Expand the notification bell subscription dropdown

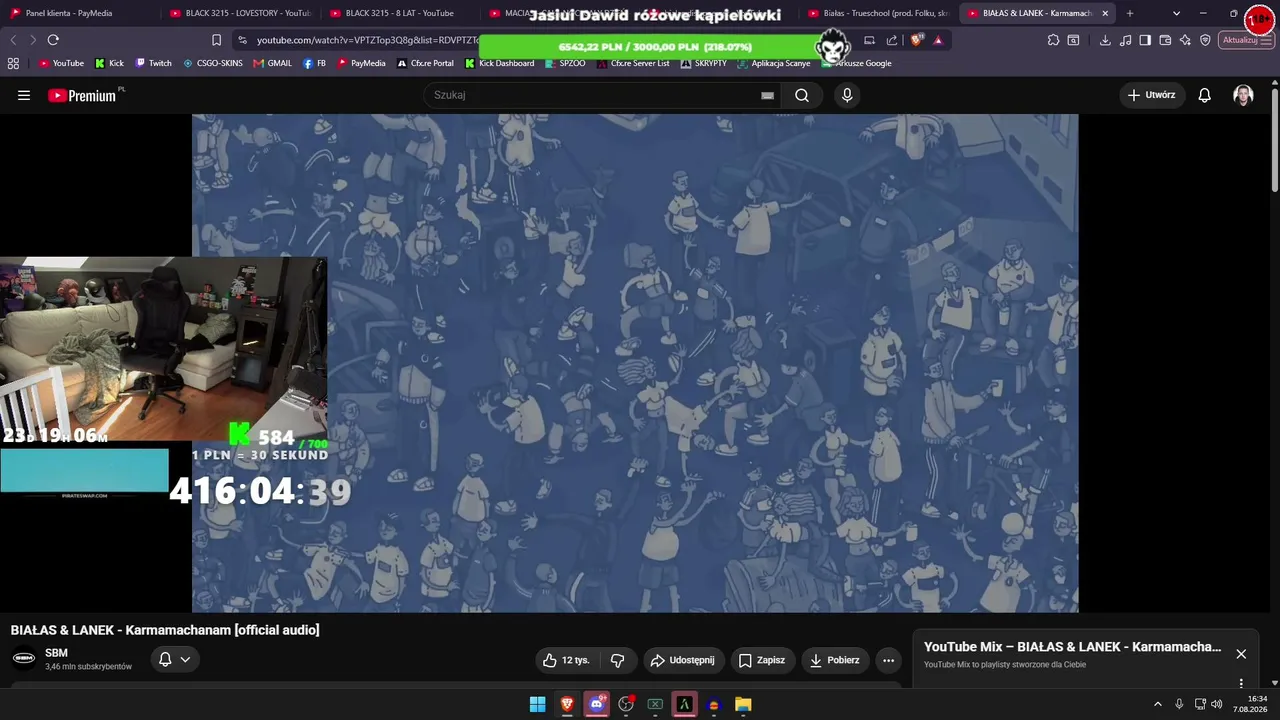tap(185, 660)
